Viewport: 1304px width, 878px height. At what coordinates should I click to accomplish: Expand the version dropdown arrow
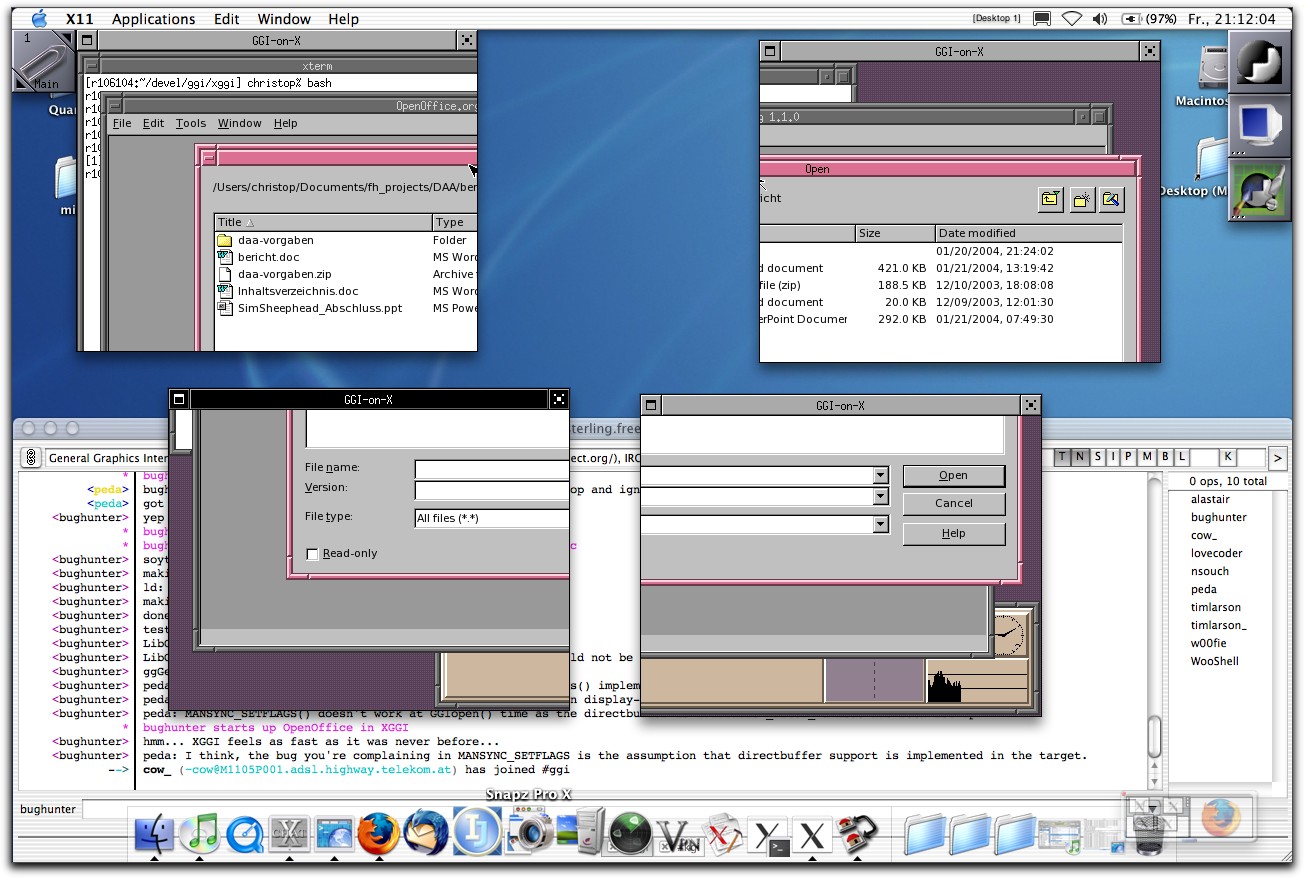click(x=880, y=496)
